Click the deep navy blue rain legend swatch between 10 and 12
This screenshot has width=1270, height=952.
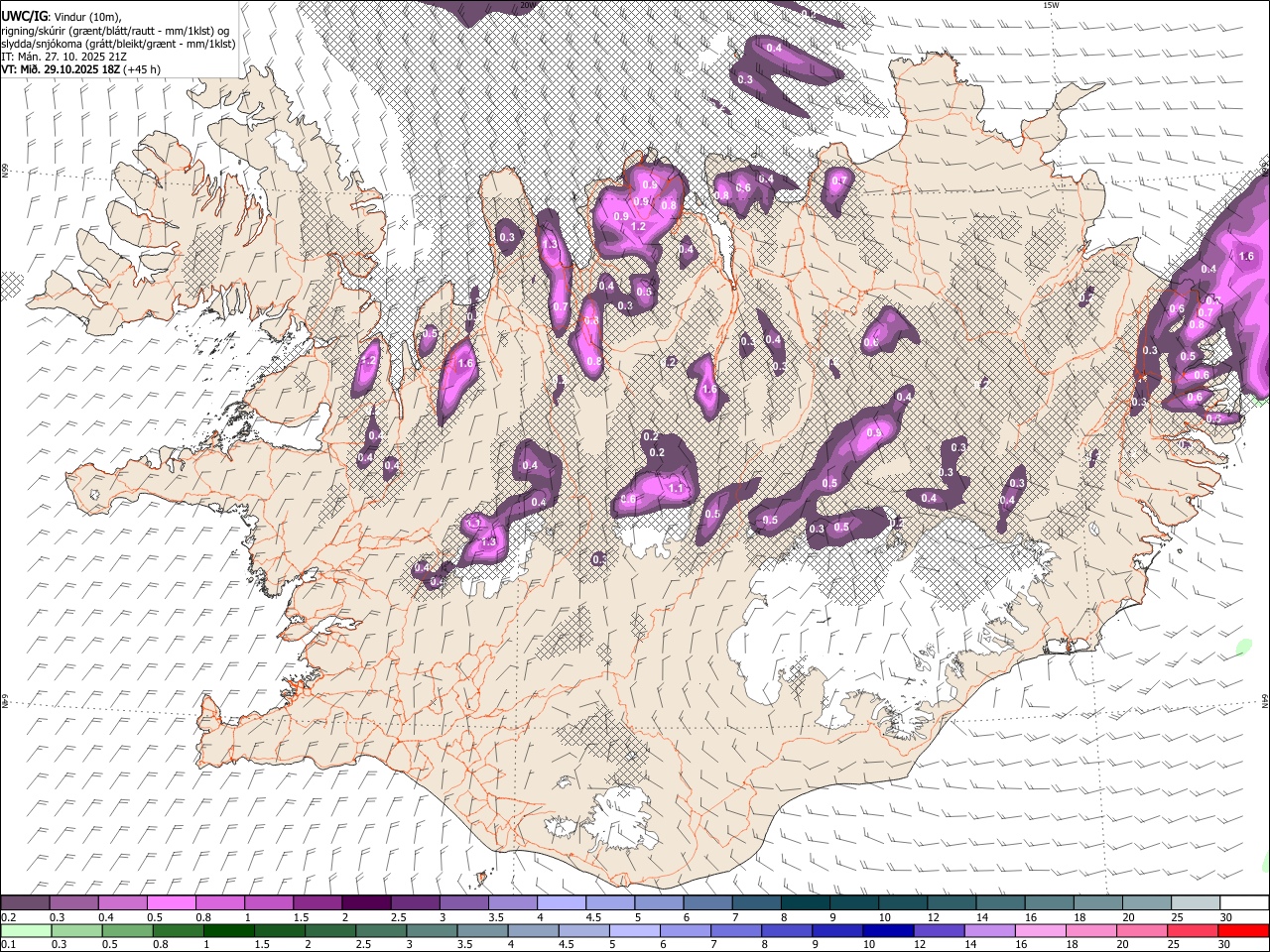click(888, 930)
